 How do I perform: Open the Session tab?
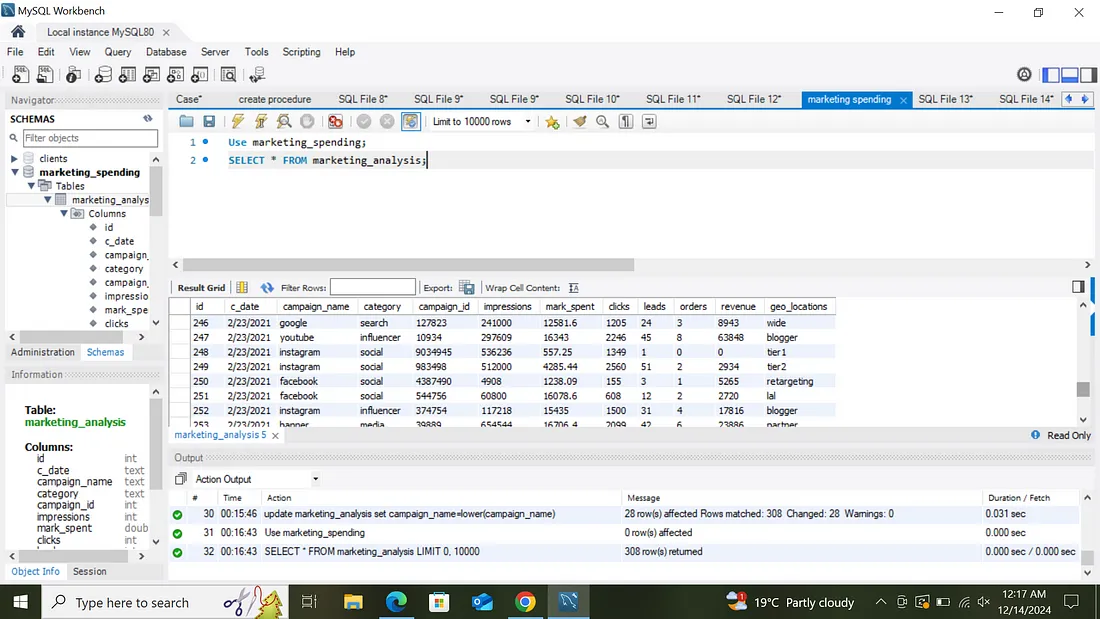pos(90,571)
